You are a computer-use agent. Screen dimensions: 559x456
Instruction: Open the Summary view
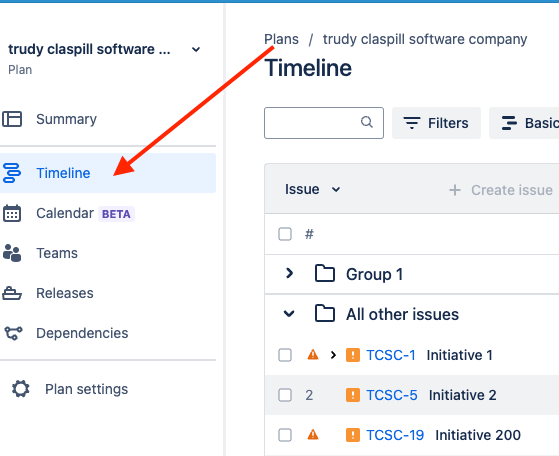click(x=107, y=119)
